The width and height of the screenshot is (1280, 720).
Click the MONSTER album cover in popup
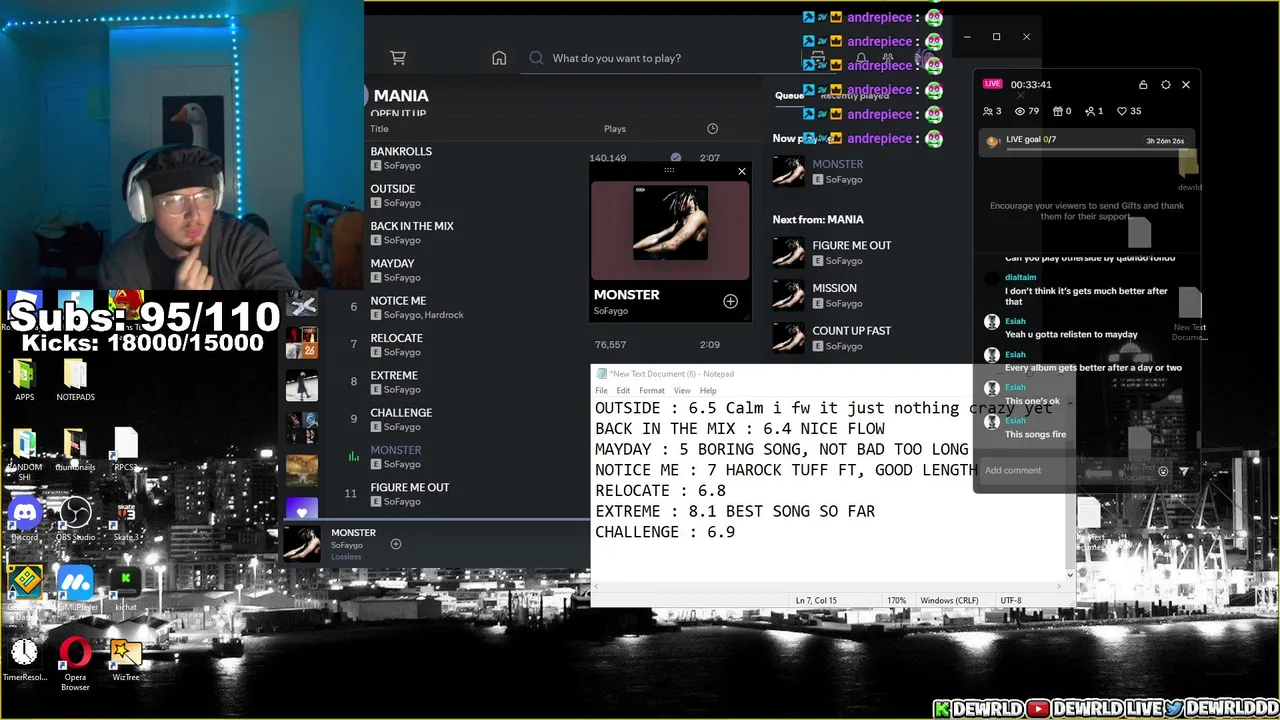pyautogui.click(x=670, y=223)
